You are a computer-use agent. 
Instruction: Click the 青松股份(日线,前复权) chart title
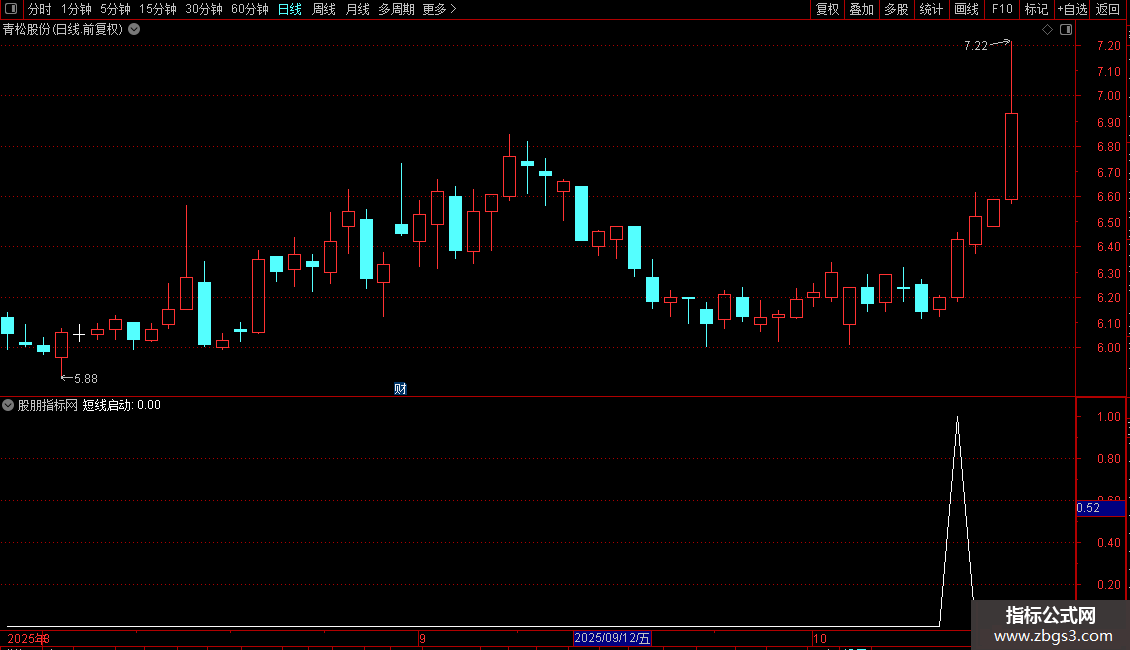click(63, 30)
